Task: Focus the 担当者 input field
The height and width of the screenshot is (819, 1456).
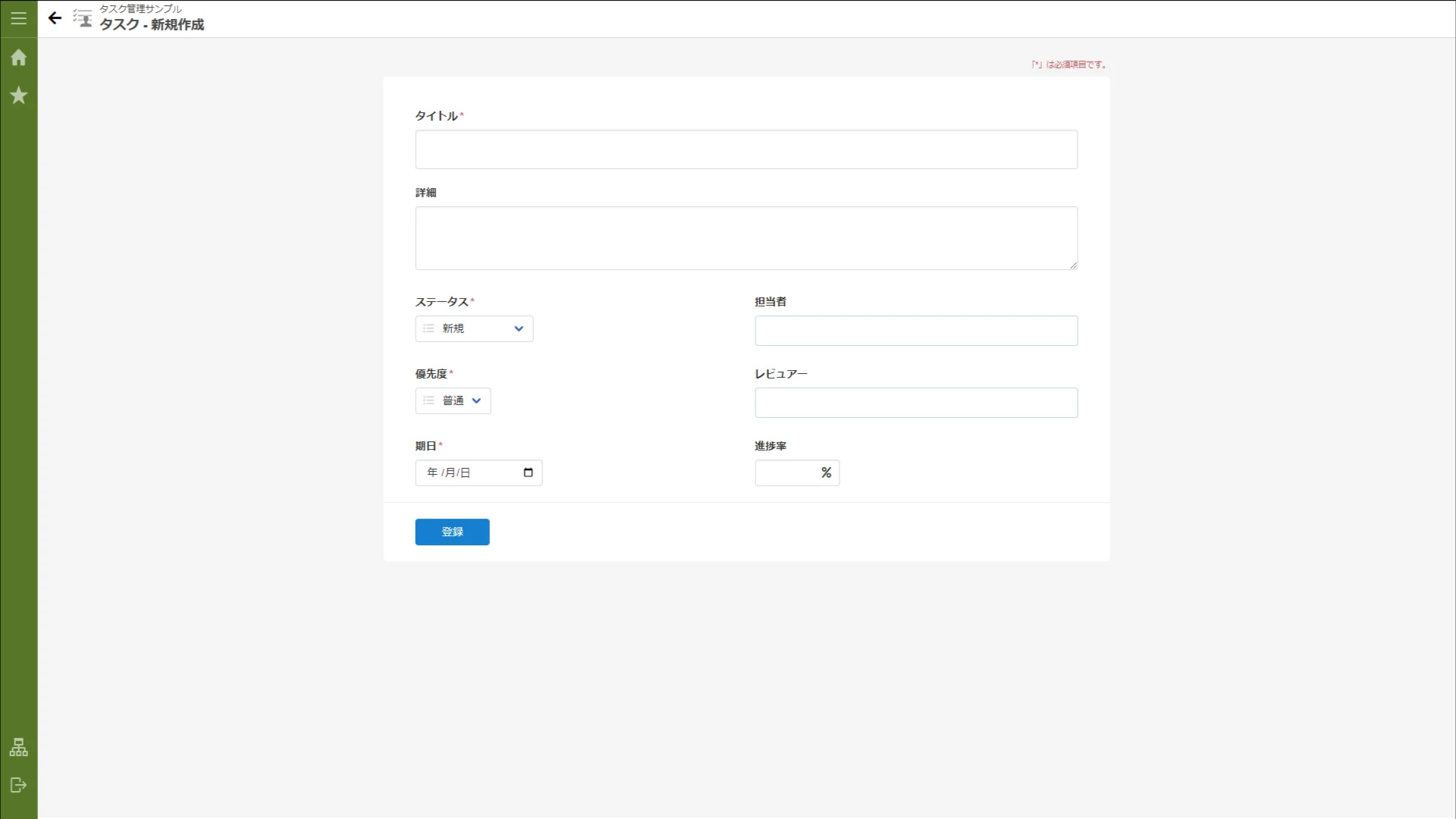Action: (x=916, y=331)
